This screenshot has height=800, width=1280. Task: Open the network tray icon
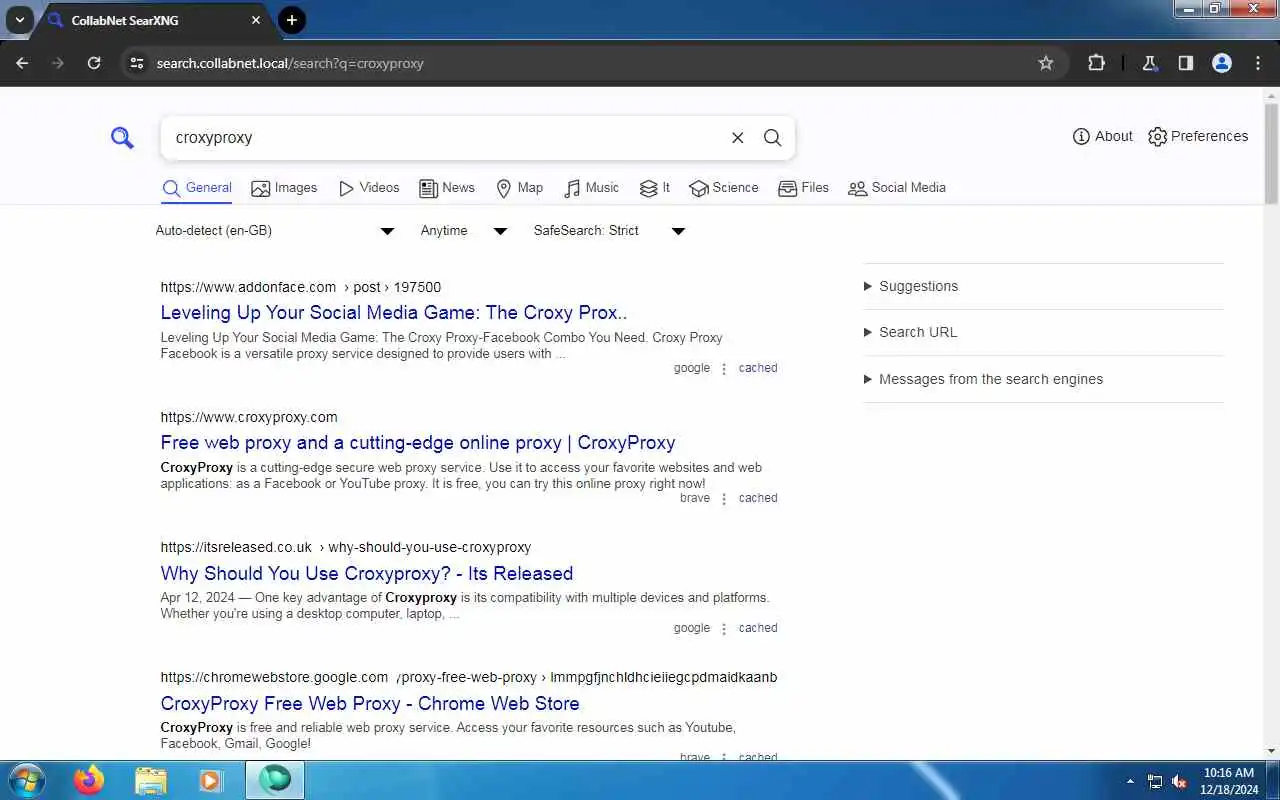(1155, 781)
